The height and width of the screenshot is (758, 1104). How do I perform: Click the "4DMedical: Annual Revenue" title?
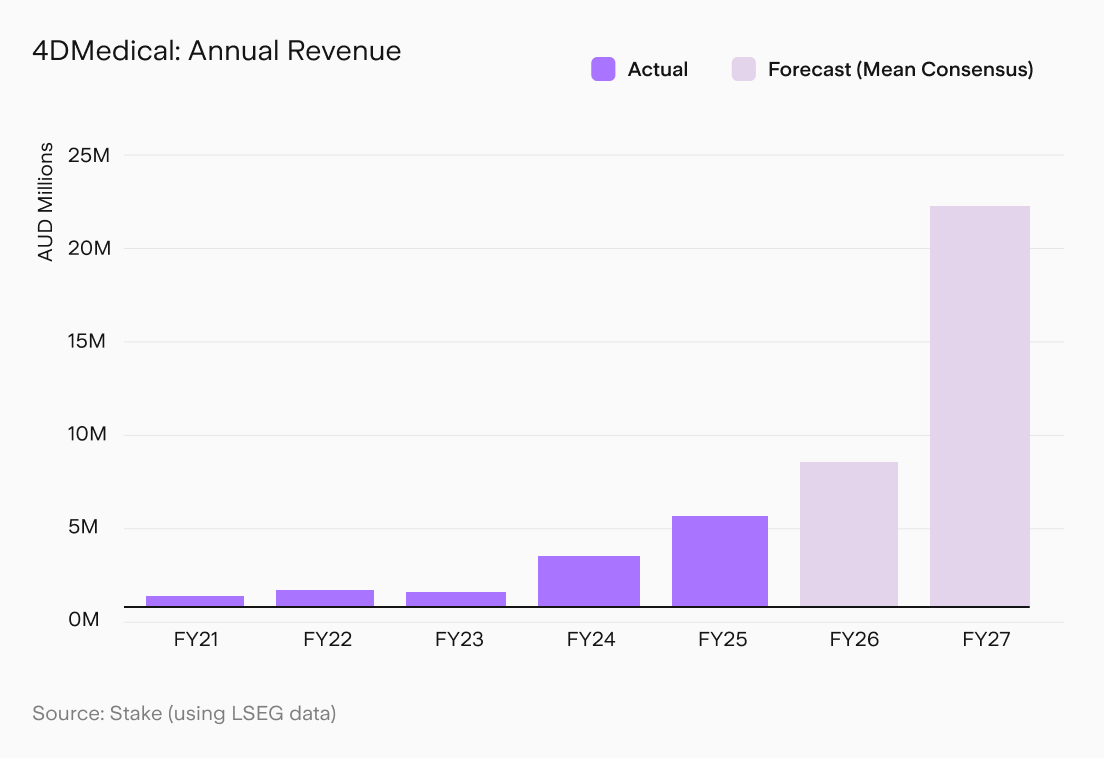point(217,51)
